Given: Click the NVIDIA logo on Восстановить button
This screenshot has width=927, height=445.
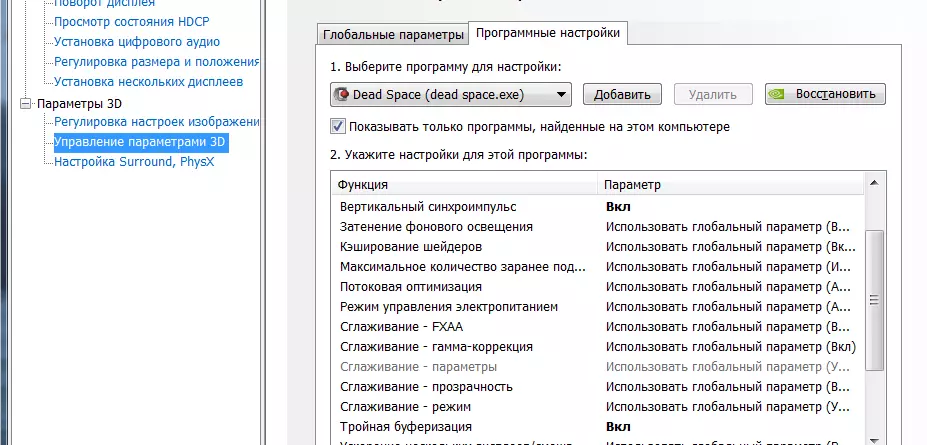Looking at the screenshot, I should 778,95.
